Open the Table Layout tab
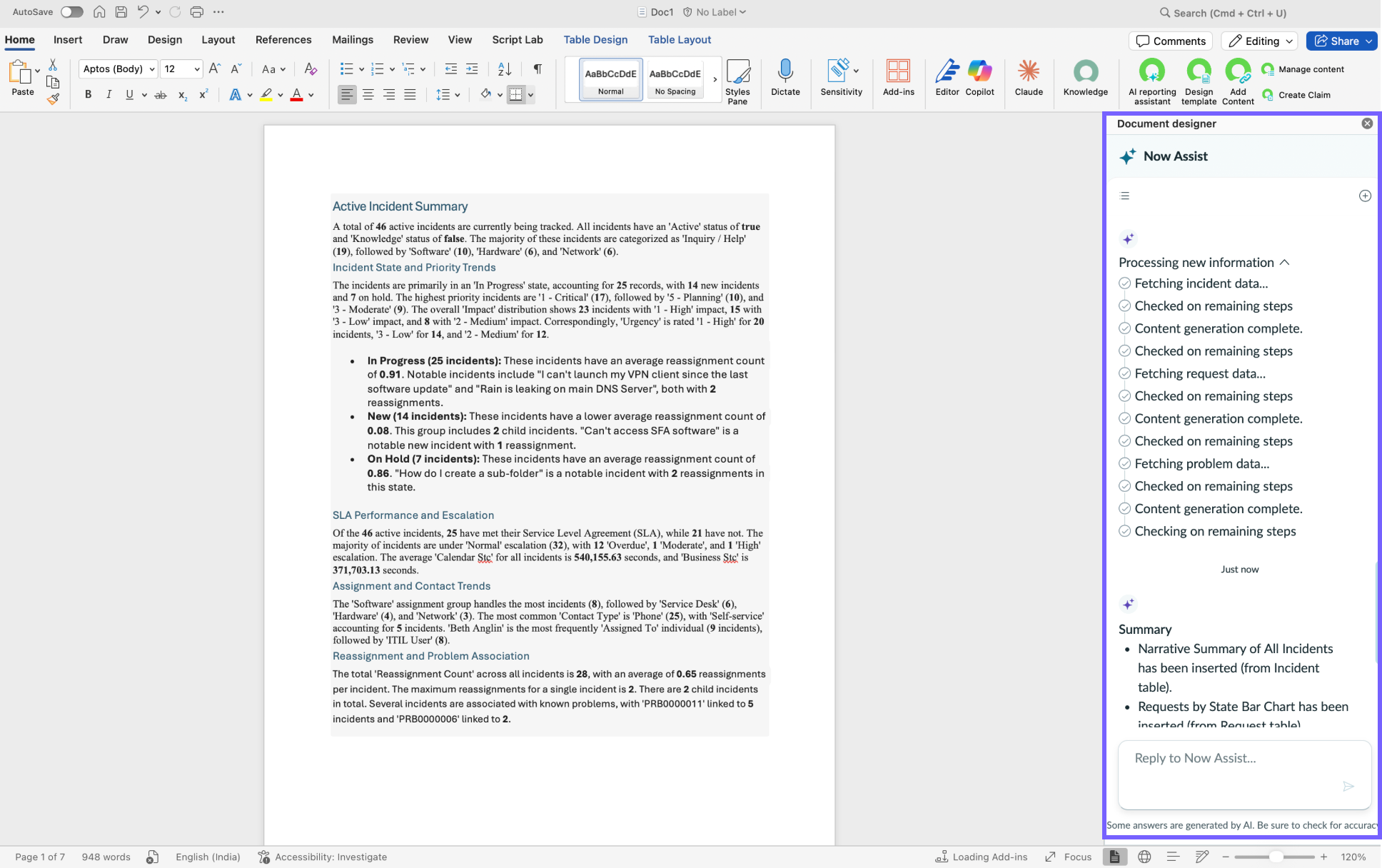 (x=680, y=40)
